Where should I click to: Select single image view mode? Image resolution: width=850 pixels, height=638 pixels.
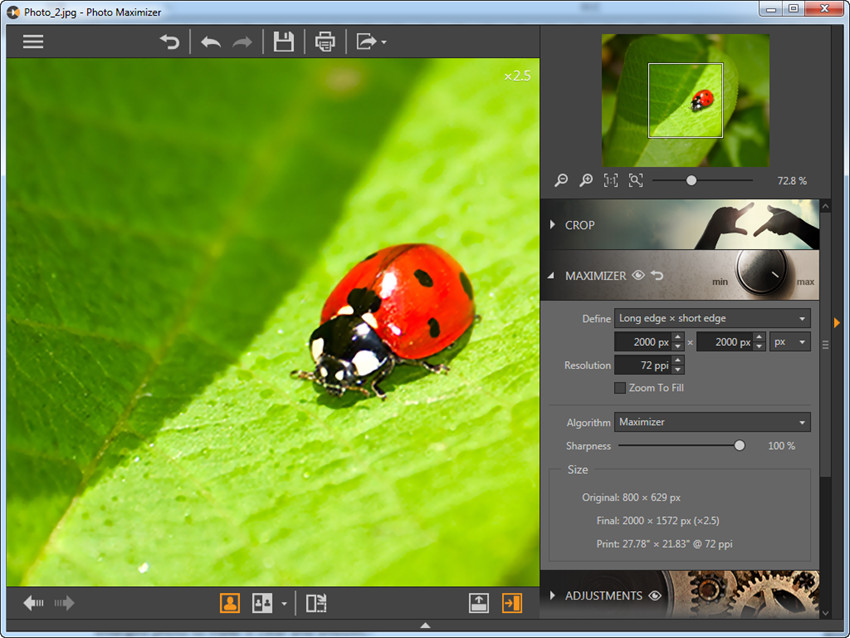tap(230, 603)
